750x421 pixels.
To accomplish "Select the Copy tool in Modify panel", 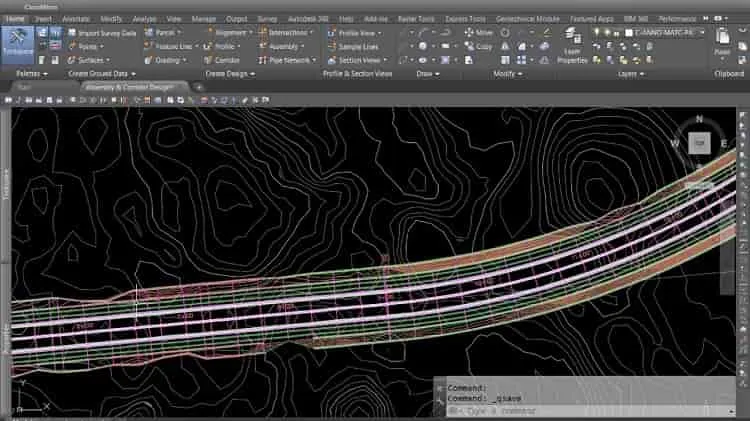I will [x=478, y=46].
